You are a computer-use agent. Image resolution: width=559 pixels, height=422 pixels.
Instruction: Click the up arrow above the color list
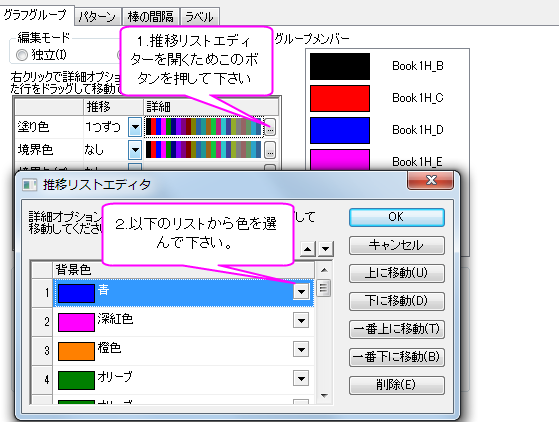(x=308, y=248)
